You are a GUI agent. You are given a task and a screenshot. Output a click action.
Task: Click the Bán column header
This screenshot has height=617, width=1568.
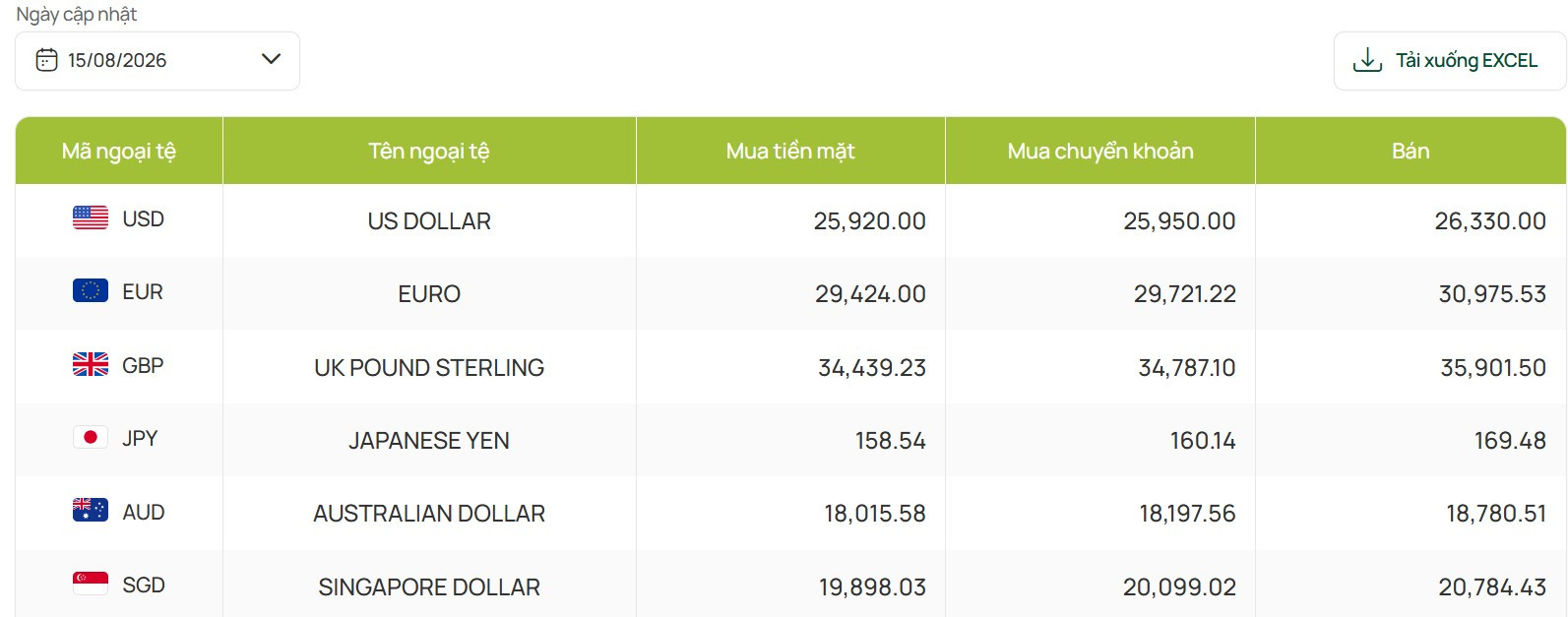tap(1411, 151)
